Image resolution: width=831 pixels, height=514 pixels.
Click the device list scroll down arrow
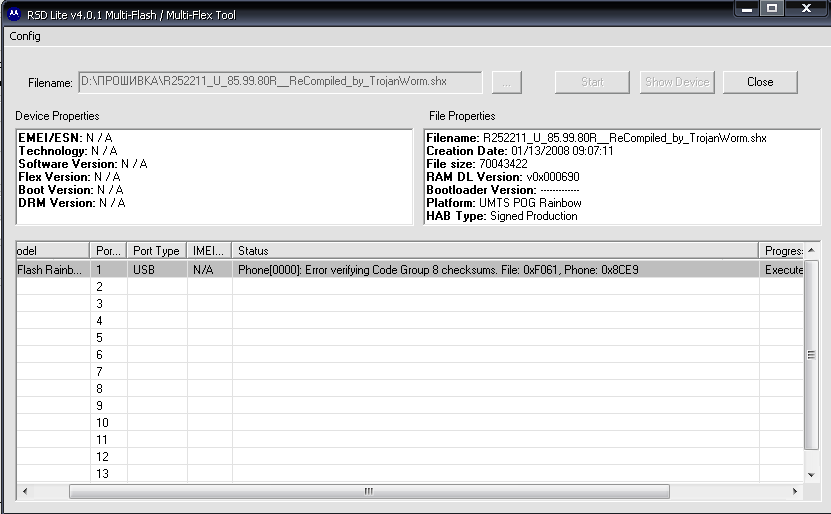point(811,475)
